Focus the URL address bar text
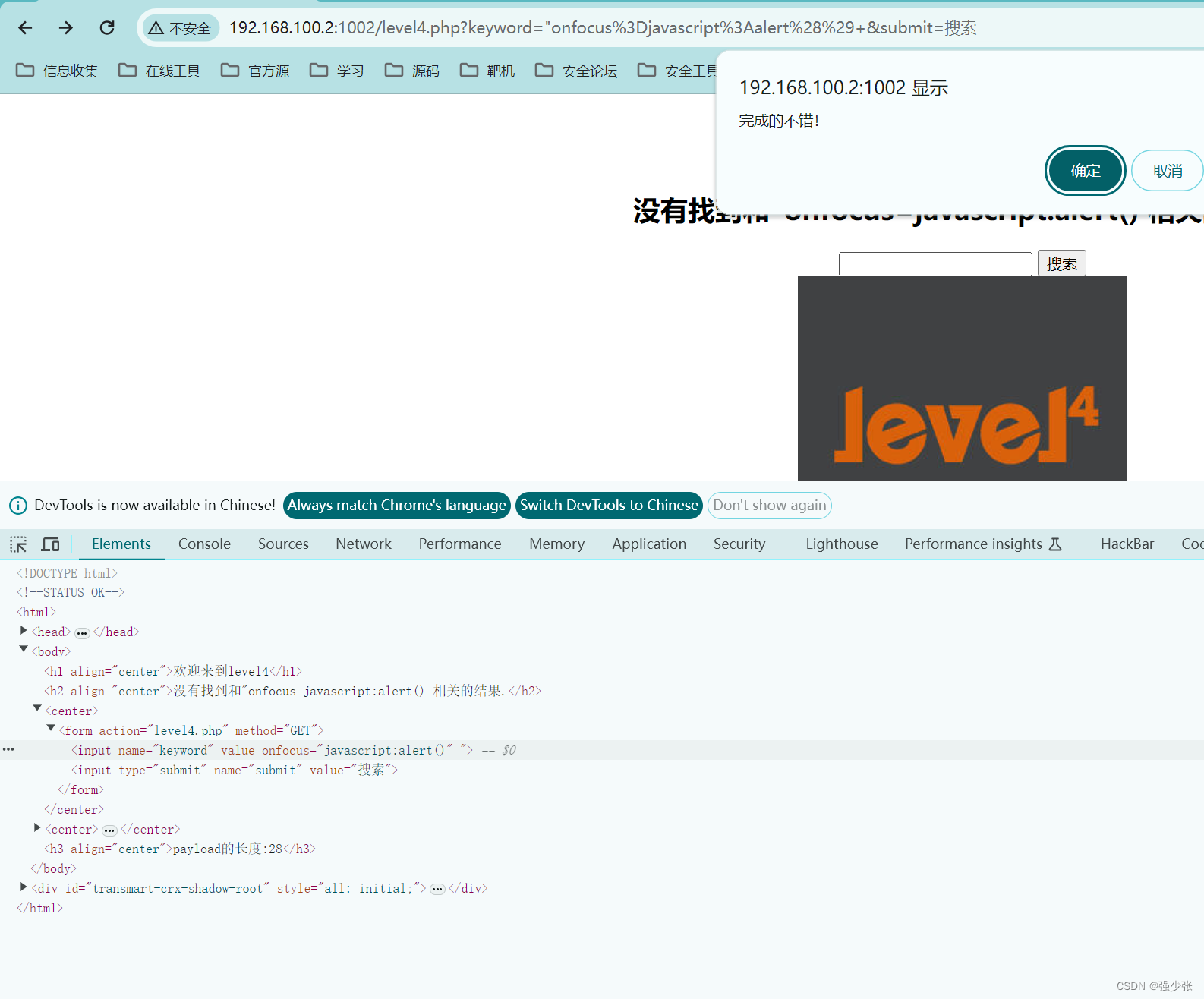 coord(603,28)
